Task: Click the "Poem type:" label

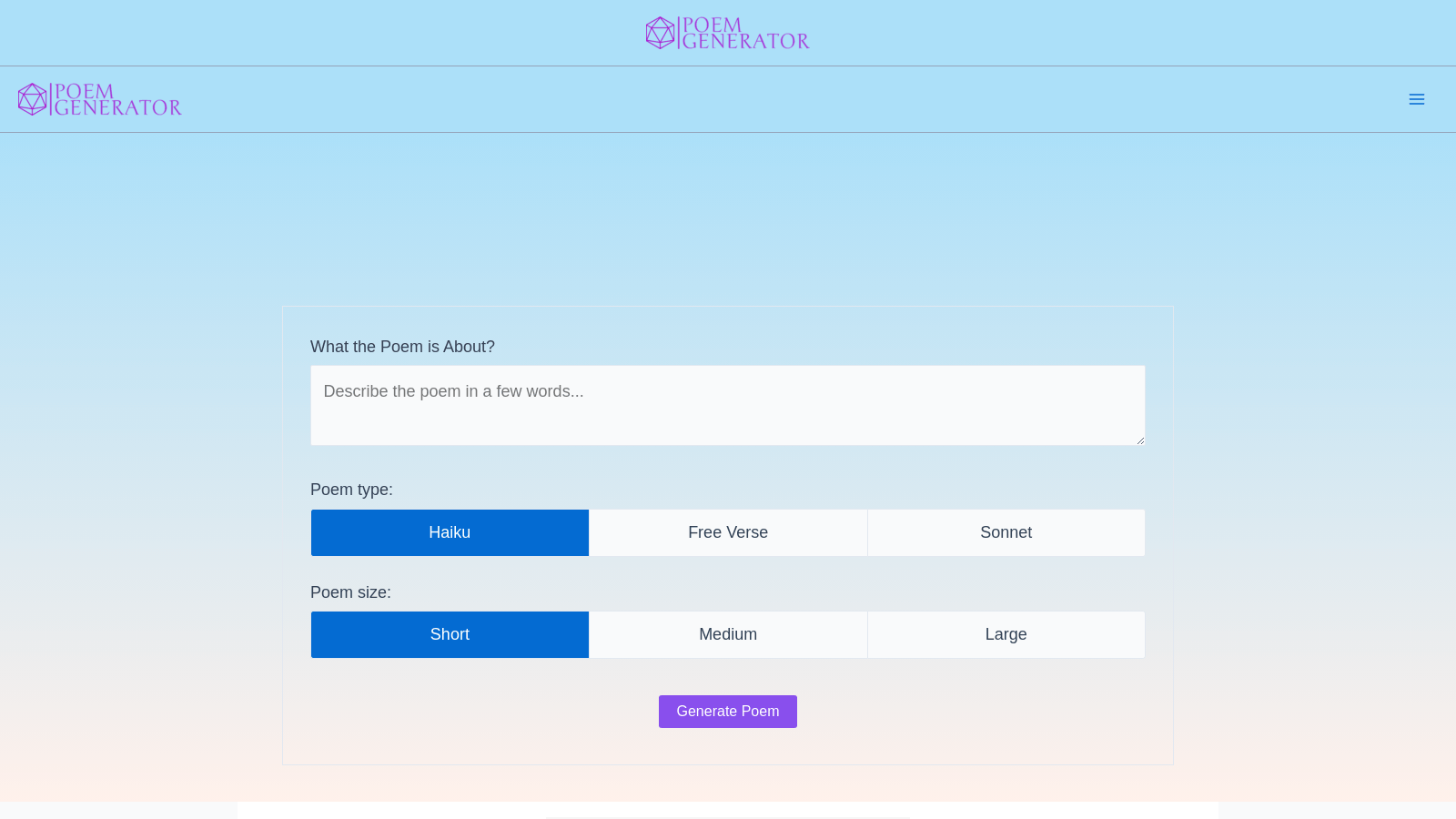Action: coord(351,490)
